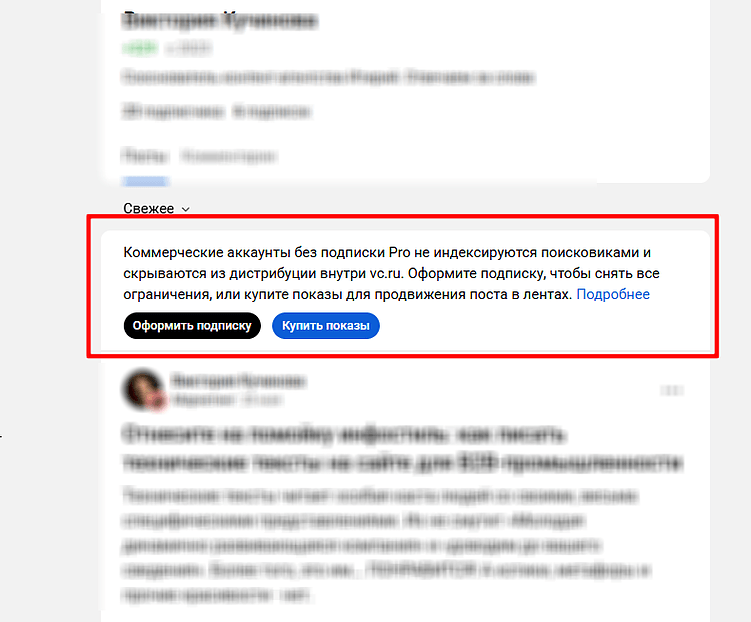The height and width of the screenshot is (622, 751).
Task: Open the Подробнее link
Action: 613,294
